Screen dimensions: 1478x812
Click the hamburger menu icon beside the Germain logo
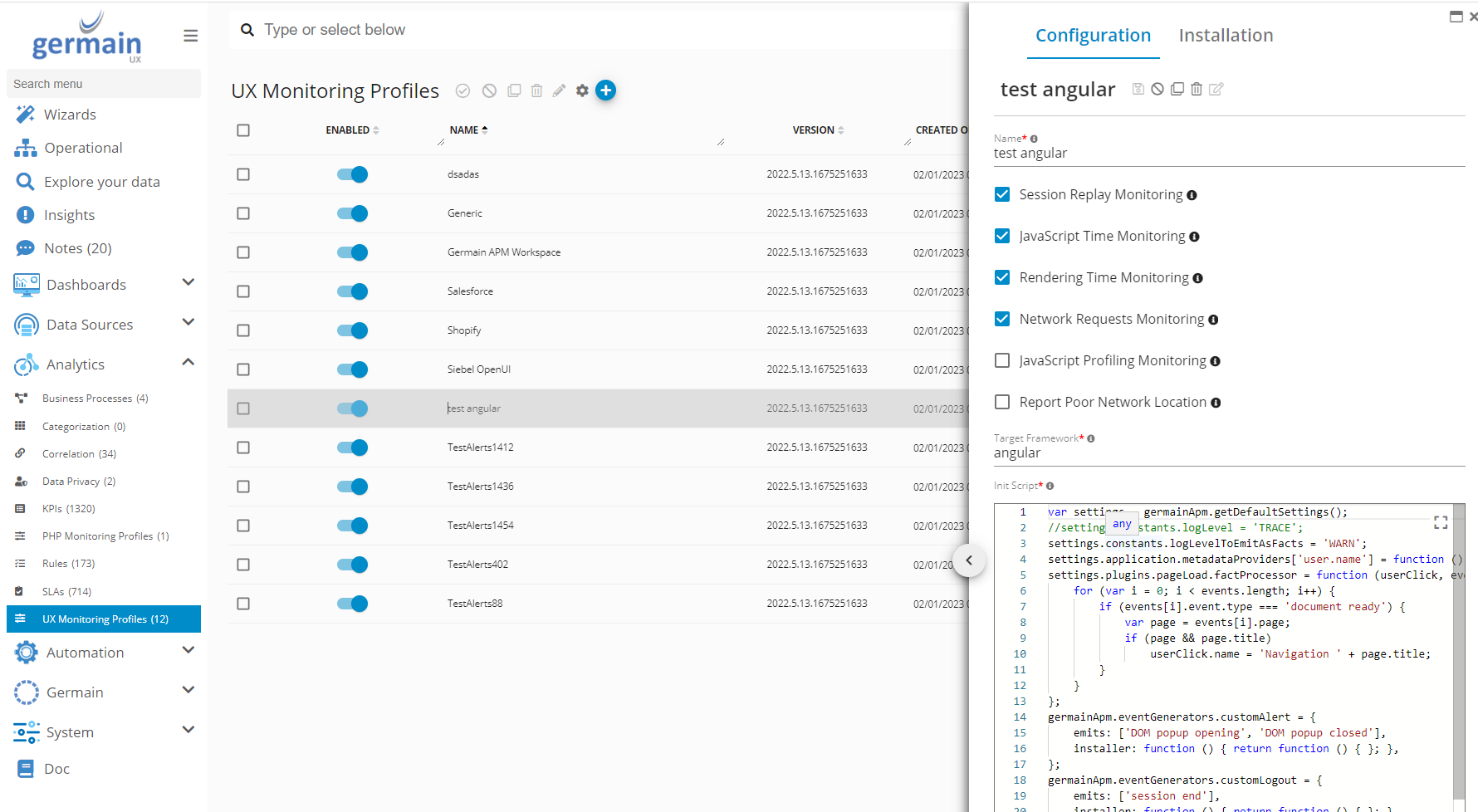pyautogui.click(x=190, y=36)
